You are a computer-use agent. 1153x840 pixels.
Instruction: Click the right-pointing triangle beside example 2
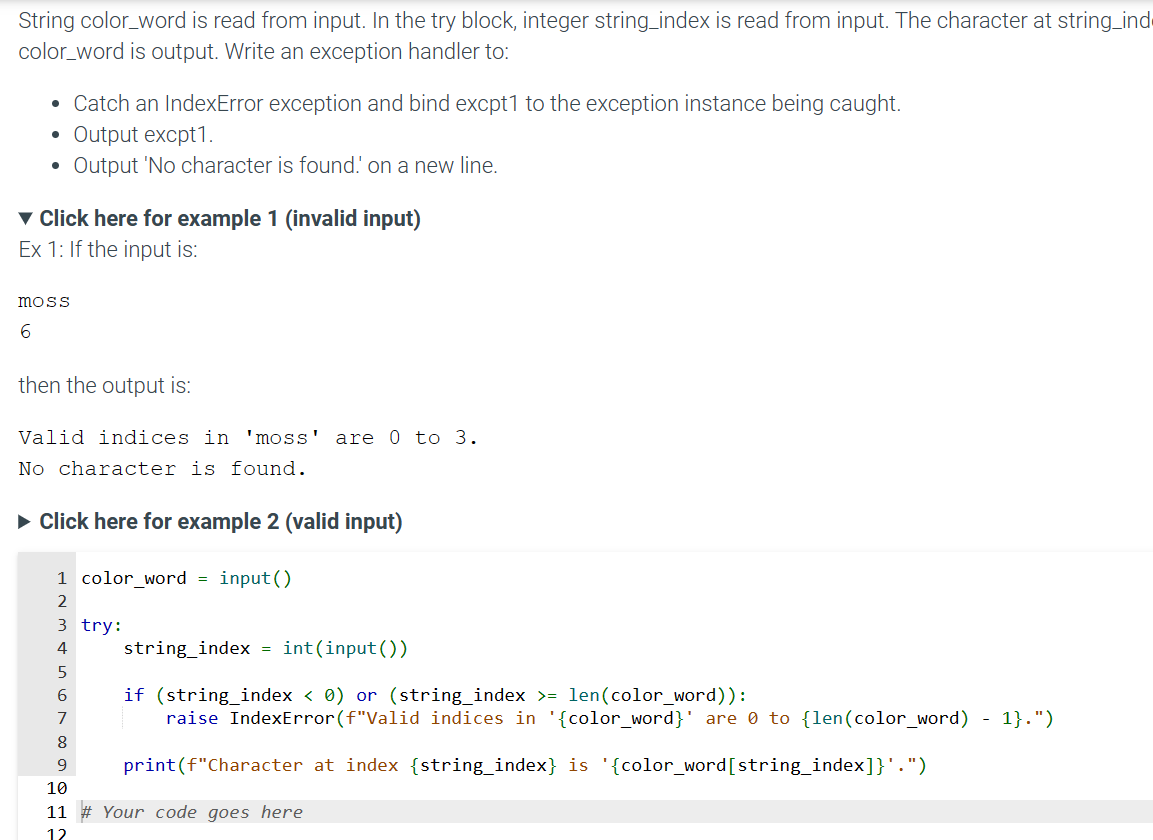tap(25, 521)
